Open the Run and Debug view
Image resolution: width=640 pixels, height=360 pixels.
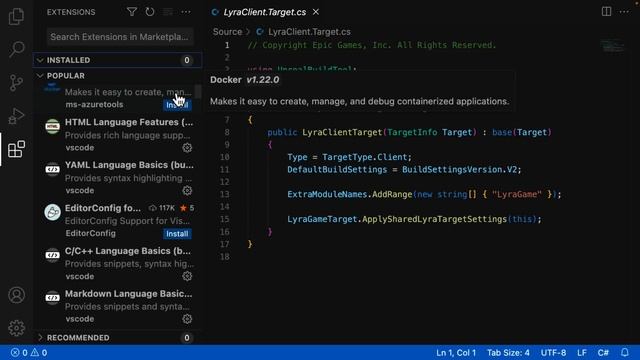(x=16, y=116)
